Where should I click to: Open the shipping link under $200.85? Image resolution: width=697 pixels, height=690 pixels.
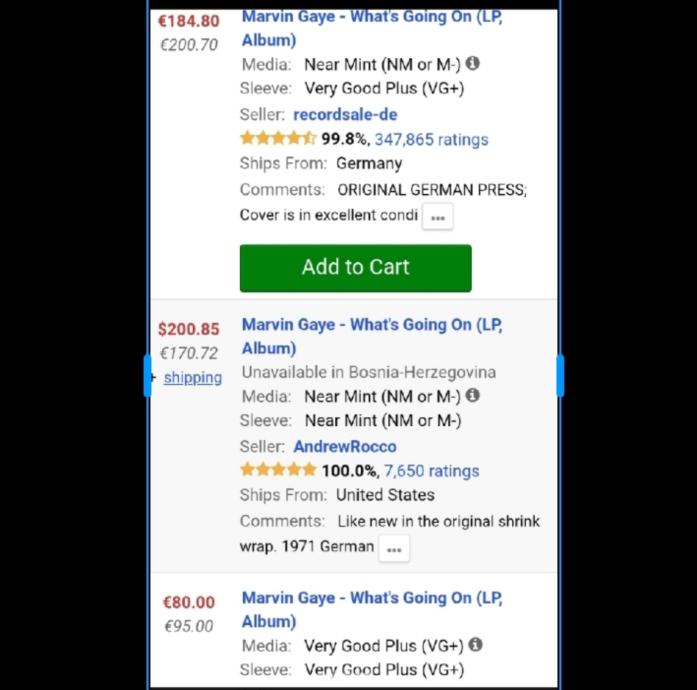pos(193,377)
